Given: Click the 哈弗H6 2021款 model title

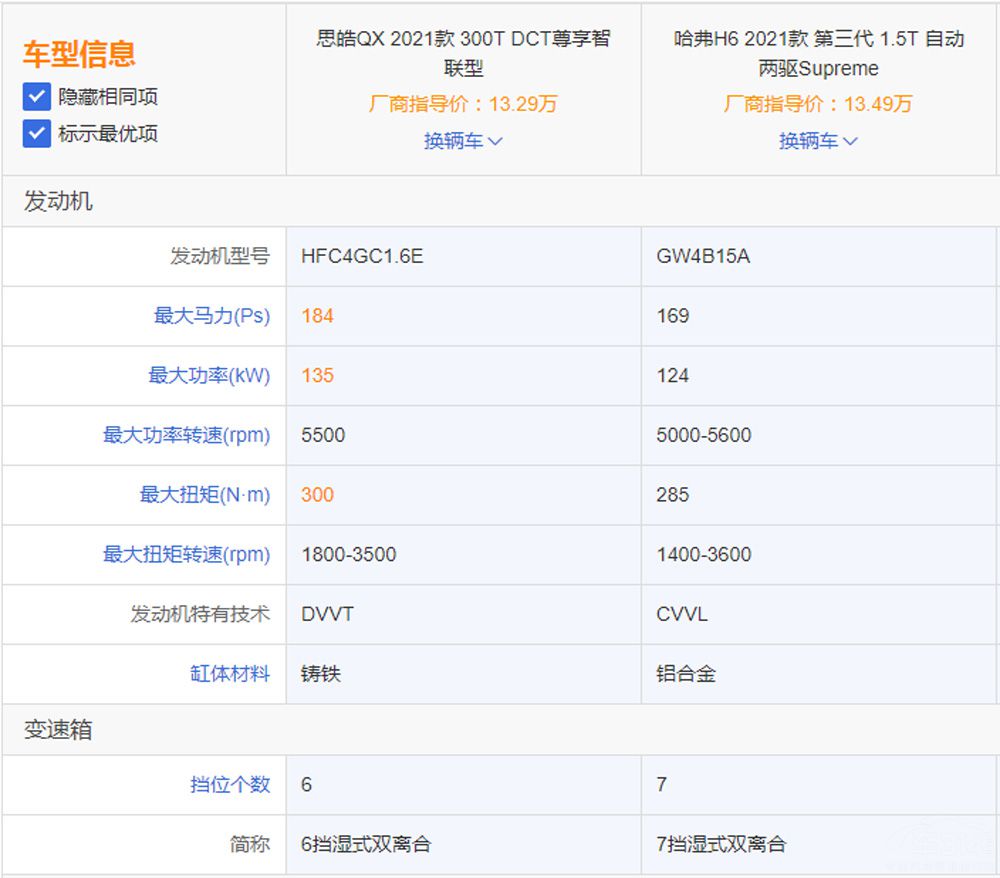Looking at the screenshot, I should coord(818,53).
